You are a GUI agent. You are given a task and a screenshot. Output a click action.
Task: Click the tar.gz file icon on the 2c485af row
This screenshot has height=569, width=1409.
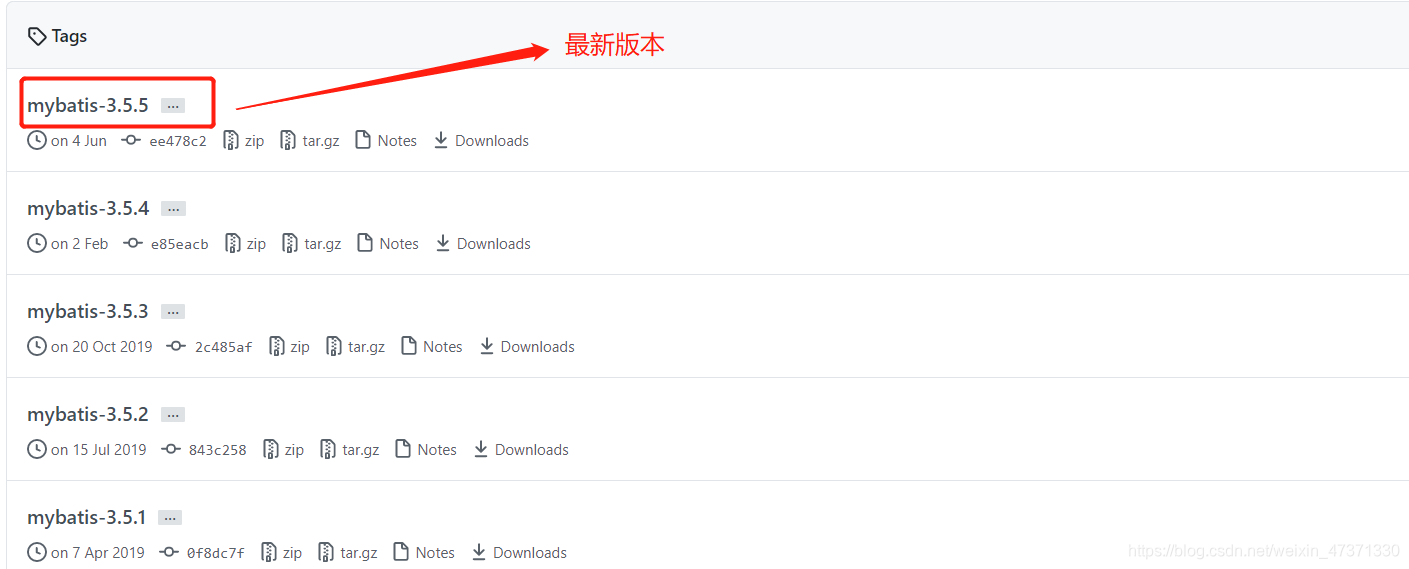pos(335,347)
